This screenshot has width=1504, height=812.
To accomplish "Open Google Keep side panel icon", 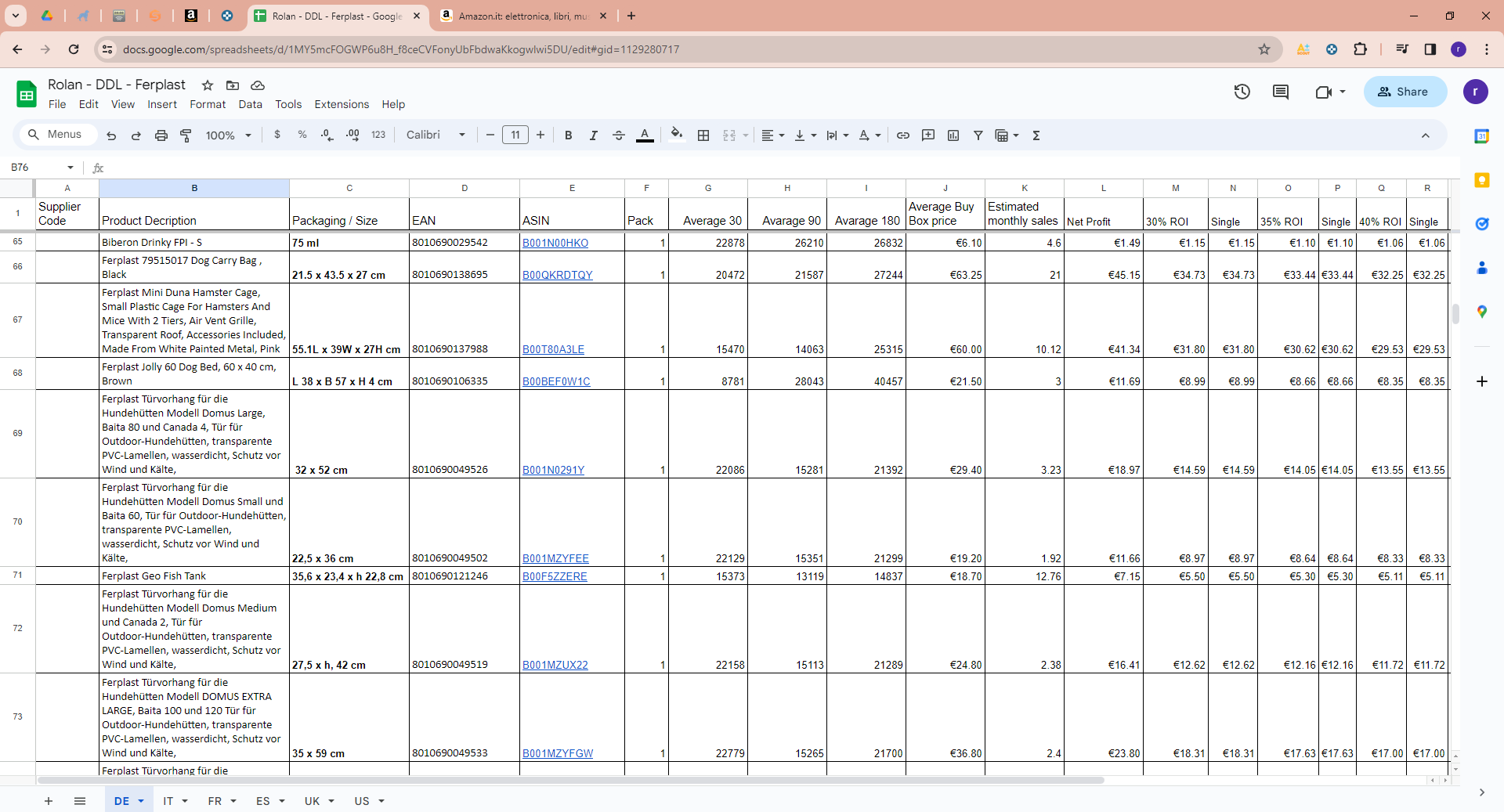I will 1482,180.
